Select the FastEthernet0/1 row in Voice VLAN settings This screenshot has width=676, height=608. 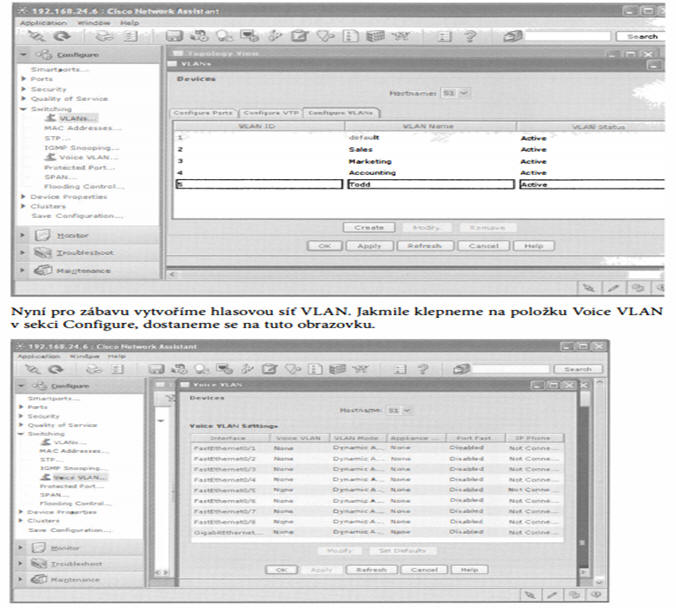point(378,448)
